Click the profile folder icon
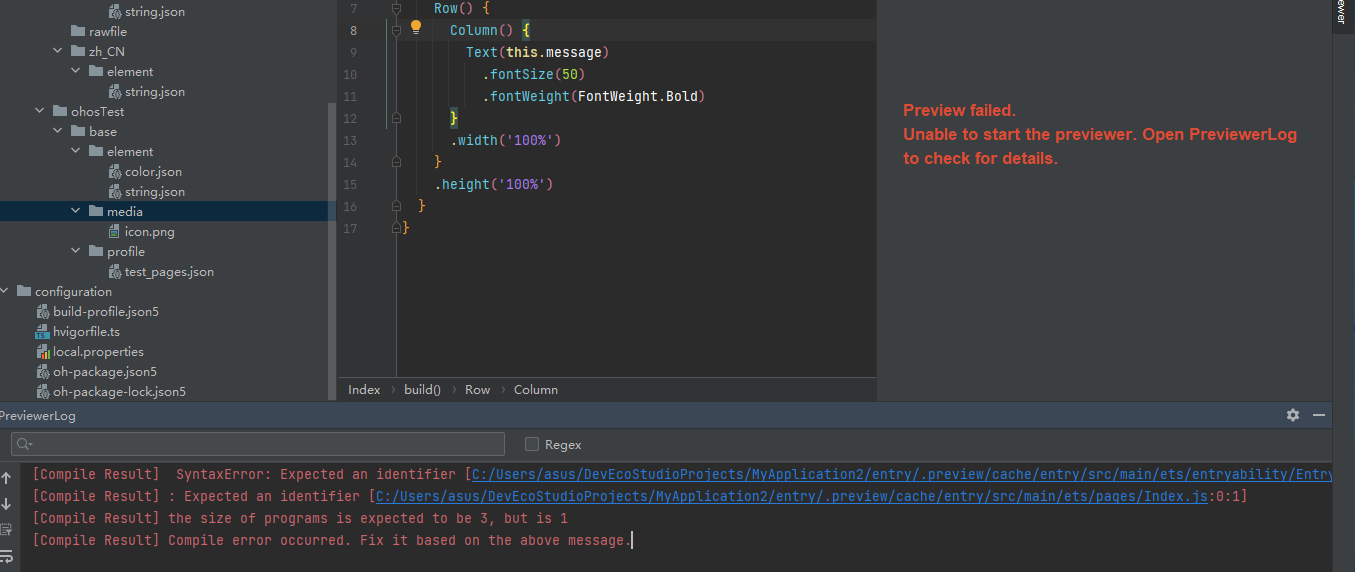 pyautogui.click(x=97, y=251)
